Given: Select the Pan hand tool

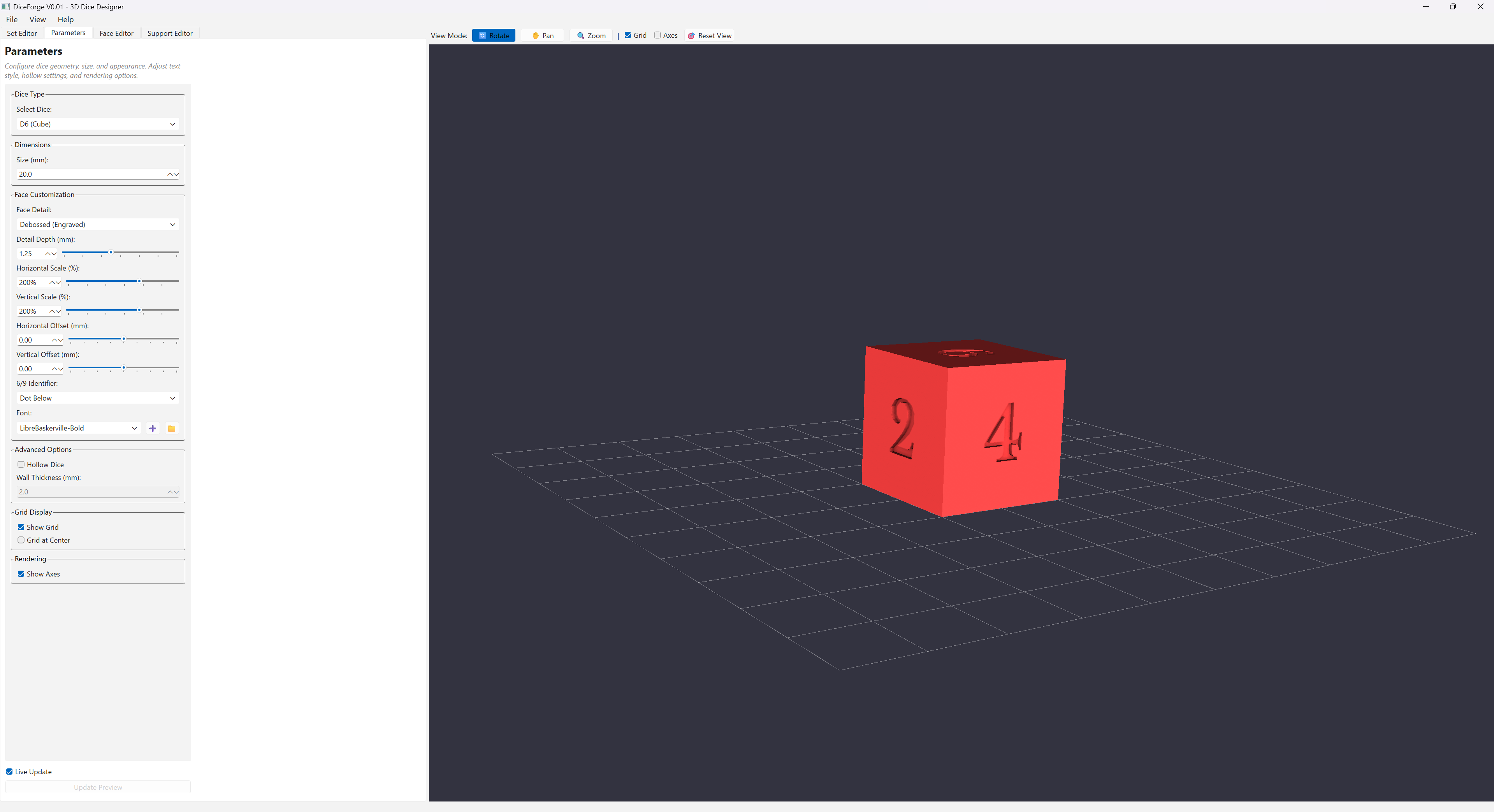Looking at the screenshot, I should pyautogui.click(x=536, y=35).
